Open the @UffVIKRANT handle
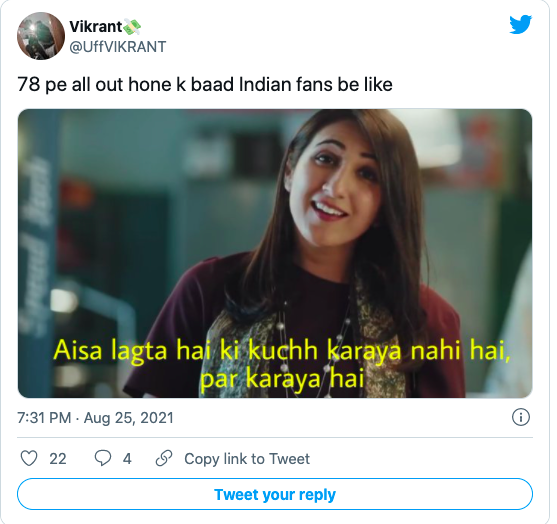This screenshot has width=557, height=524. [x=118, y=47]
